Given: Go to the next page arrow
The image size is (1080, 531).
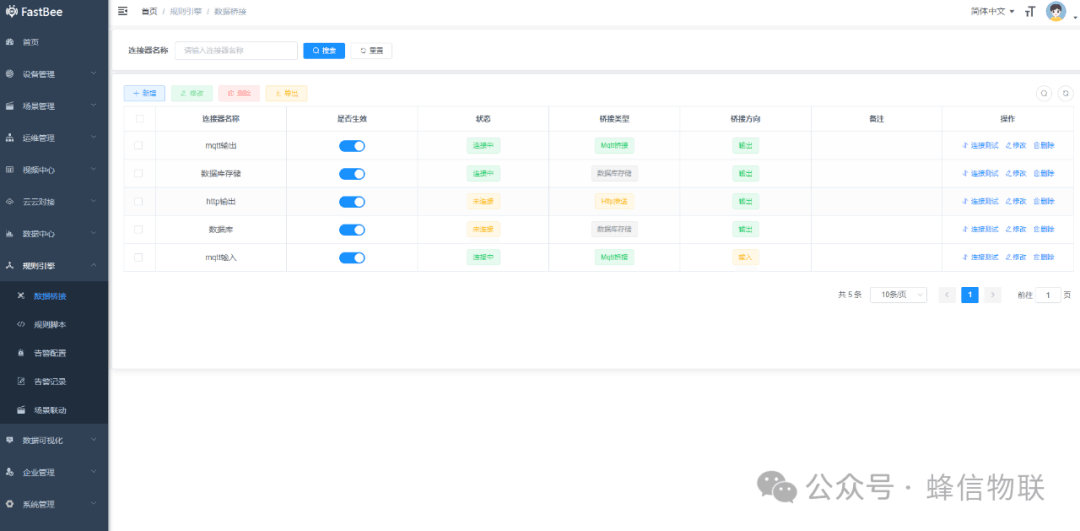Looking at the screenshot, I should (993, 295).
